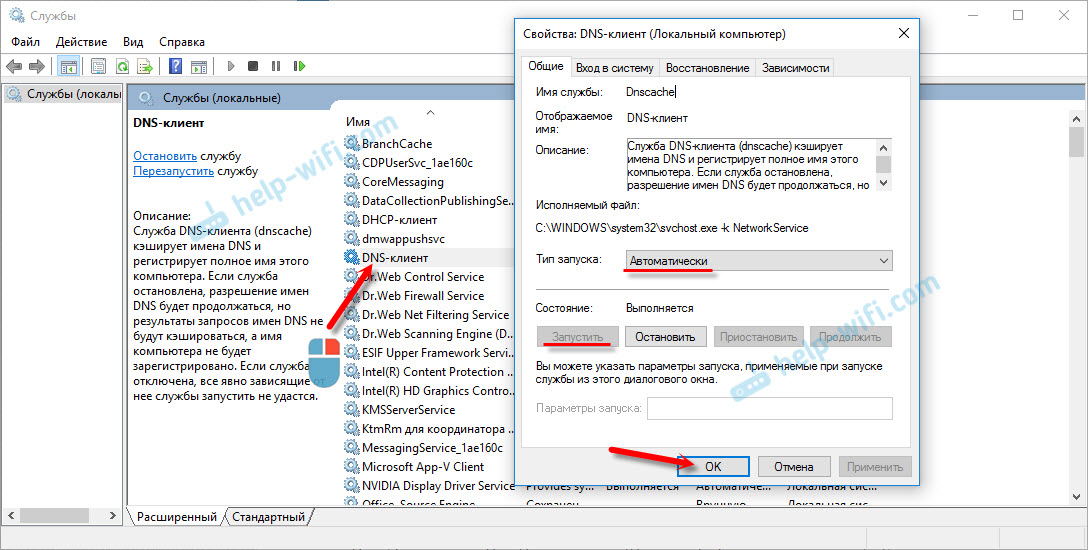Click the Stop Service square toolbar icon
Screen dimensions: 1088x550
[x=253, y=66]
